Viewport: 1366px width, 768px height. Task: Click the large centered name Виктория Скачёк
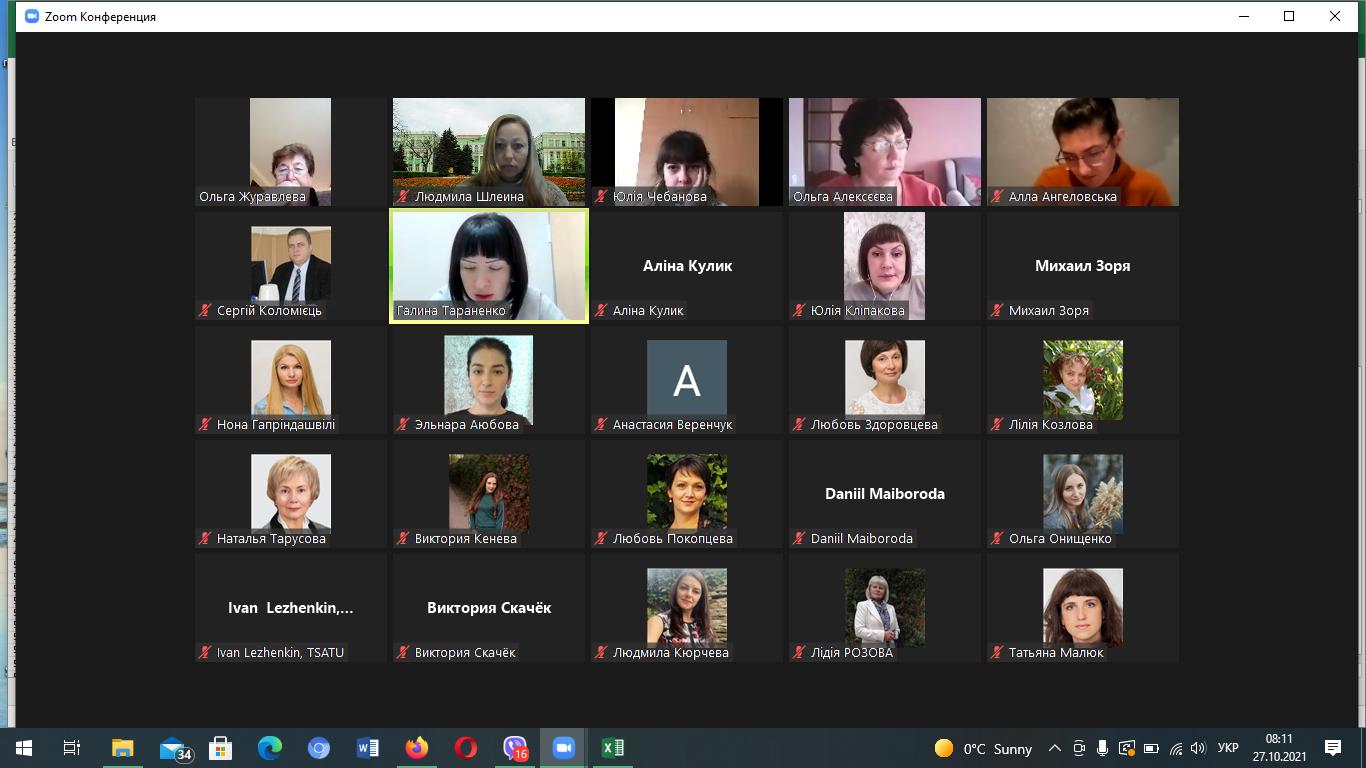point(489,608)
